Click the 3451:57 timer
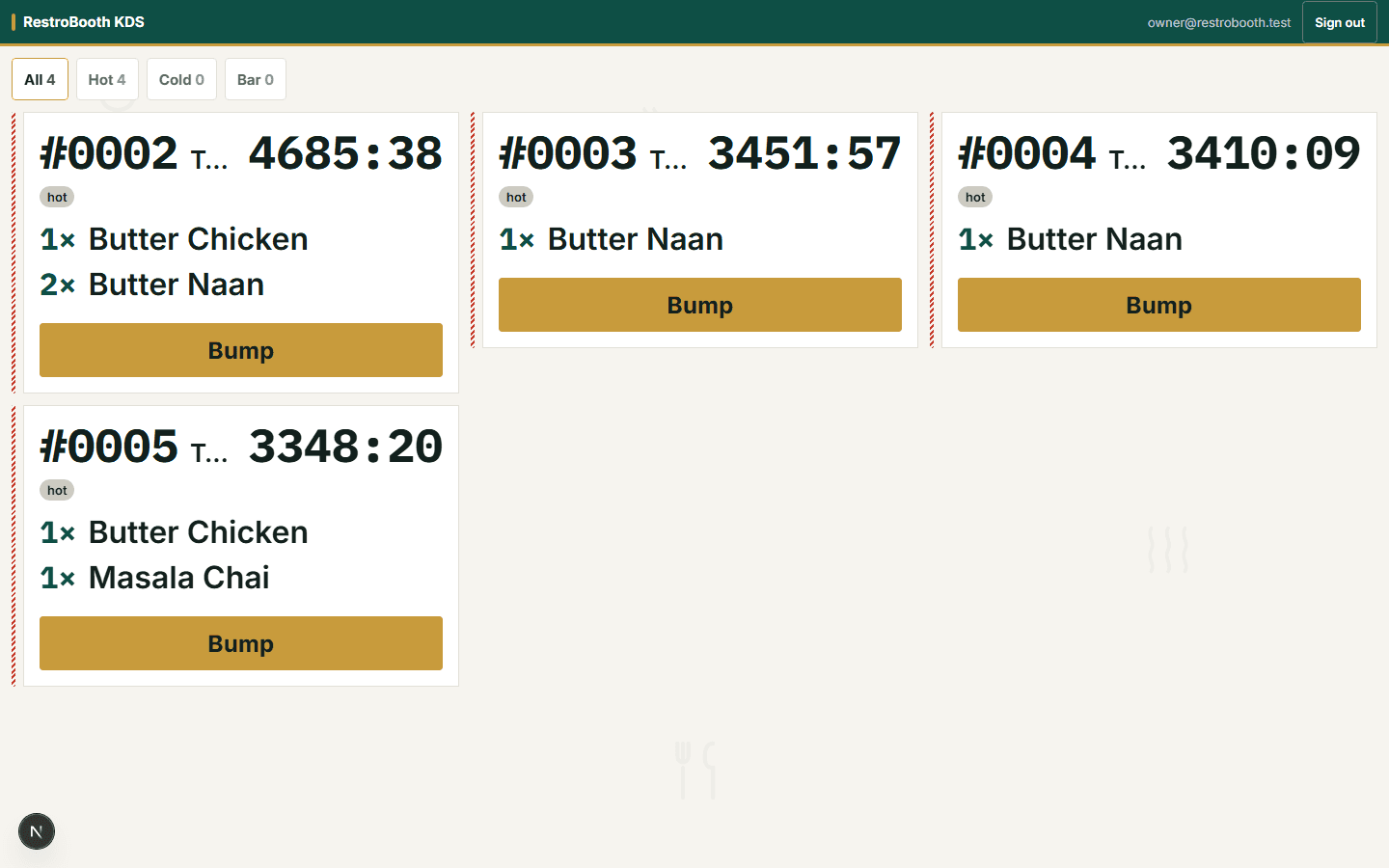Screen dimensions: 1389x868 [x=804, y=153]
